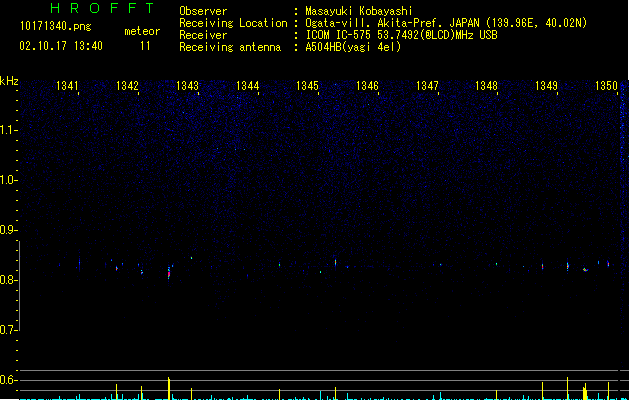Click the 1347 time axis marker

[427, 86]
